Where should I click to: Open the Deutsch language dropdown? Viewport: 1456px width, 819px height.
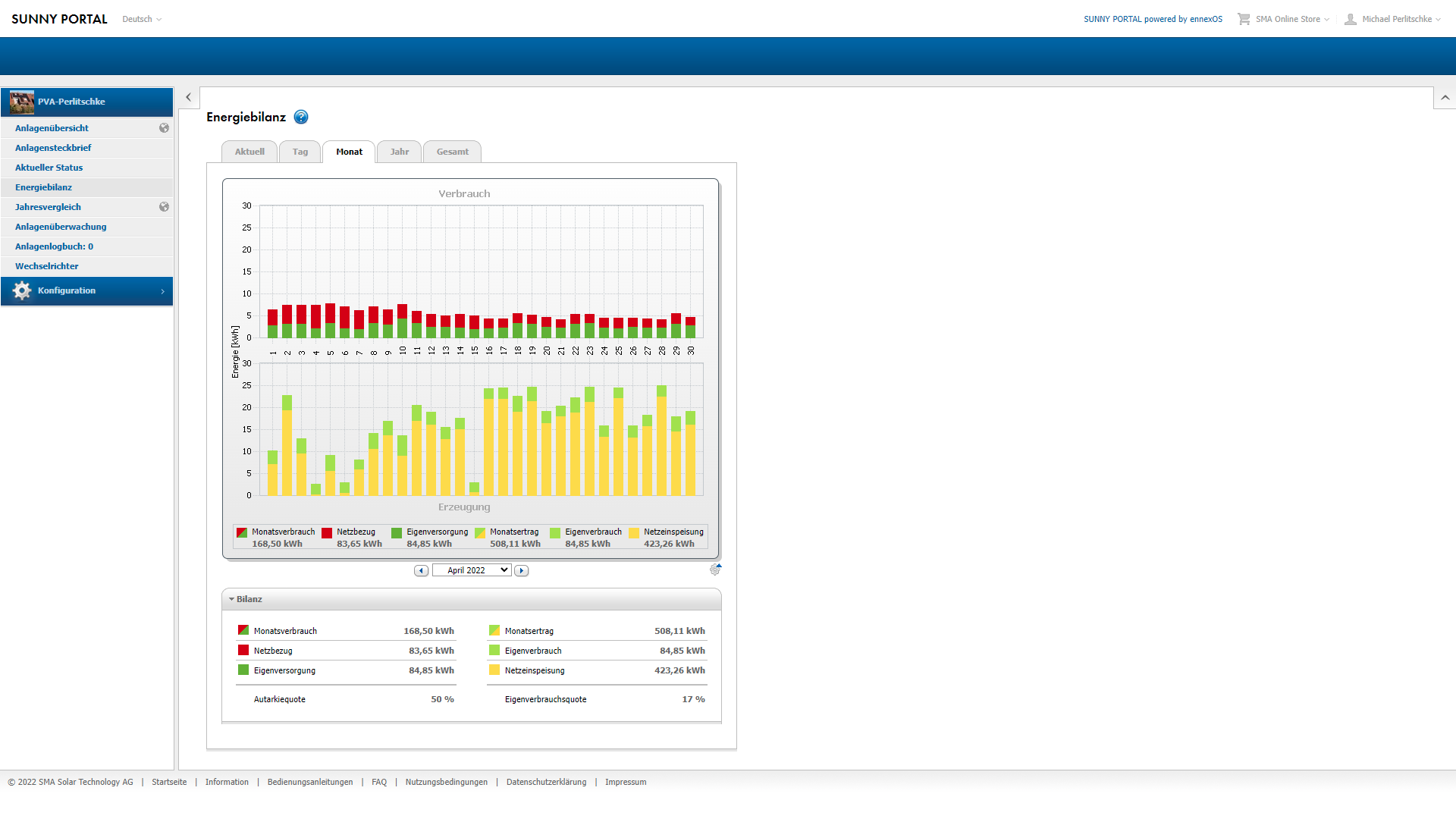[142, 19]
